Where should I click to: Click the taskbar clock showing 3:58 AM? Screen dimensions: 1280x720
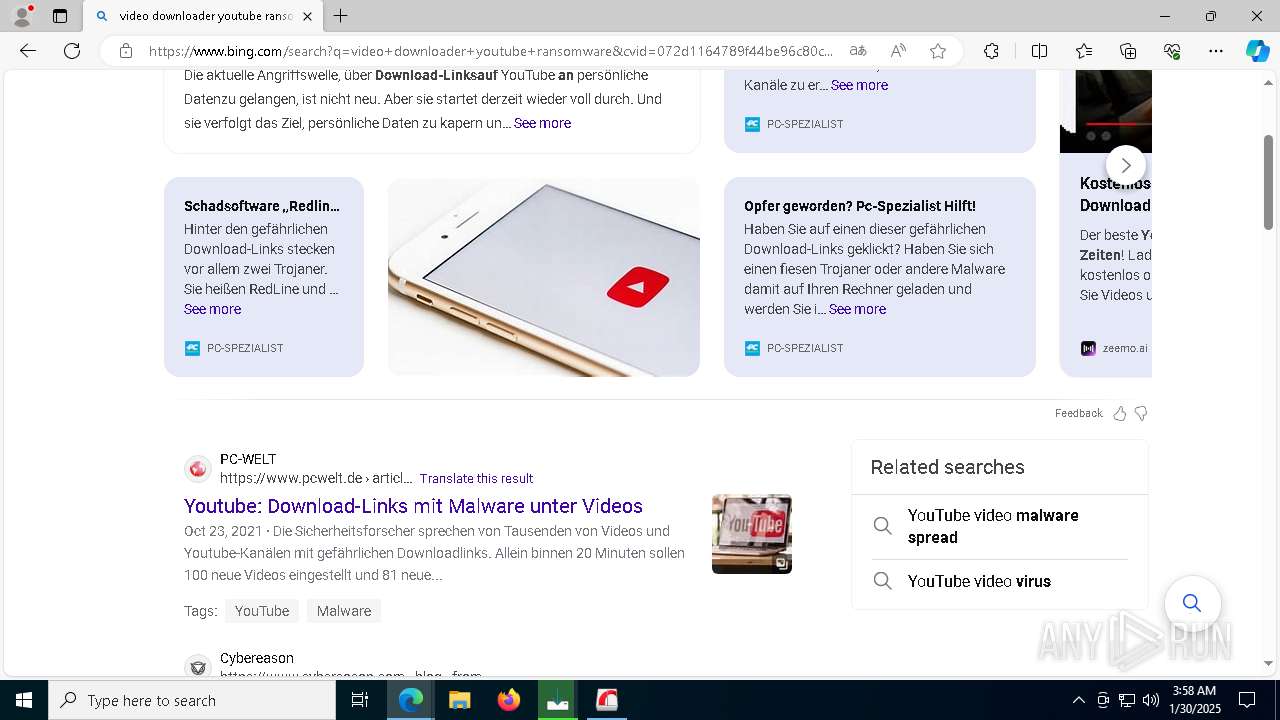coord(1194,700)
